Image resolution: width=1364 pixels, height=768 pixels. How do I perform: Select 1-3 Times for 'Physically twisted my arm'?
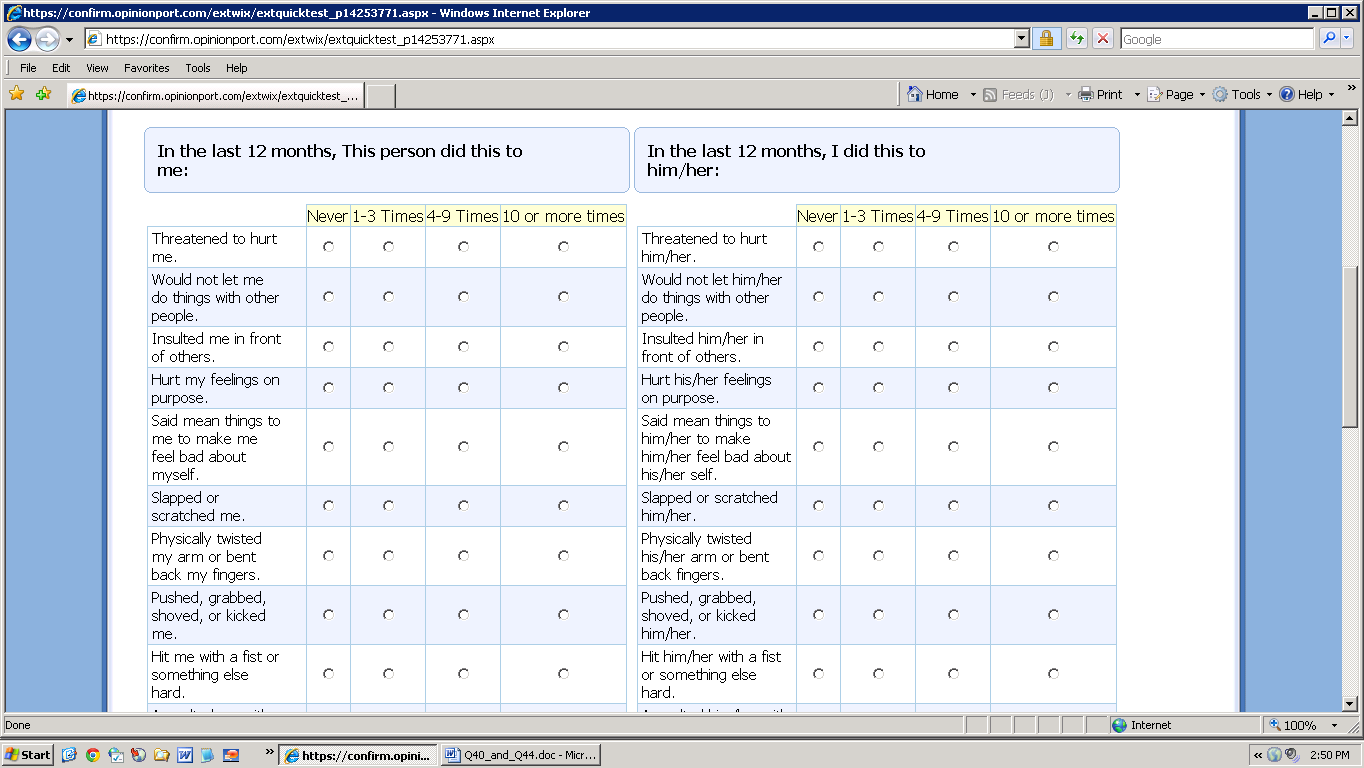(x=388, y=556)
